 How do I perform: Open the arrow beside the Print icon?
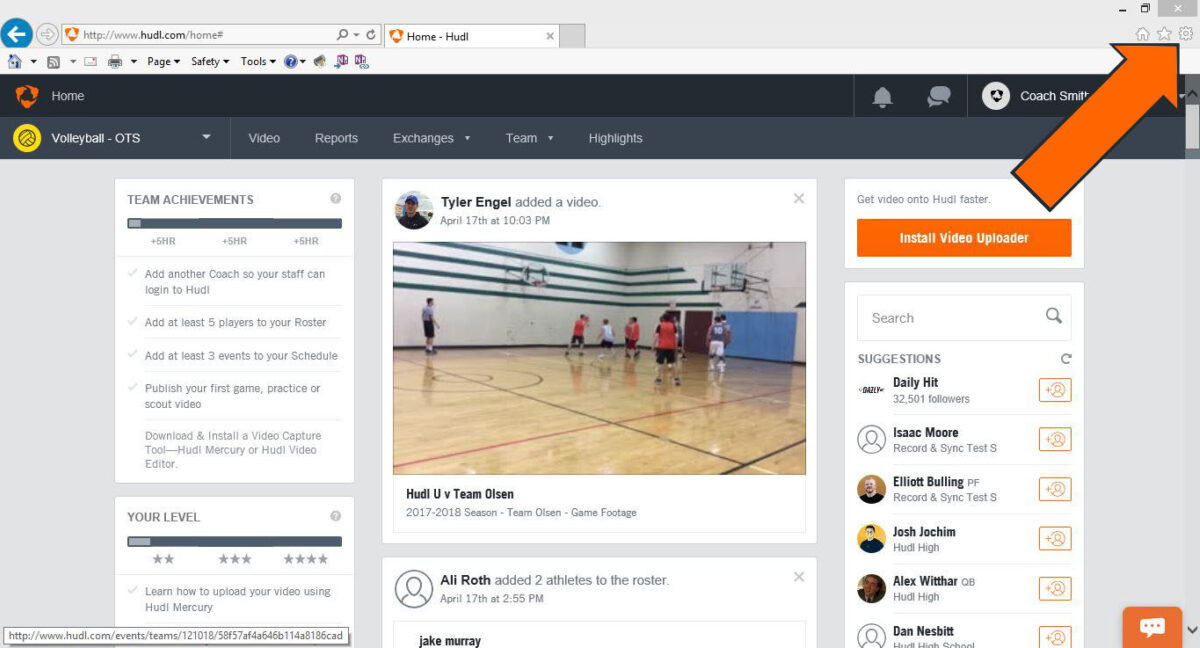pos(134,62)
